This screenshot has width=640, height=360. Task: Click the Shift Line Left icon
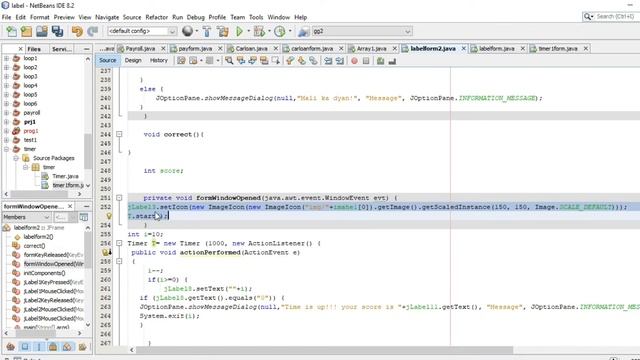click(x=328, y=61)
